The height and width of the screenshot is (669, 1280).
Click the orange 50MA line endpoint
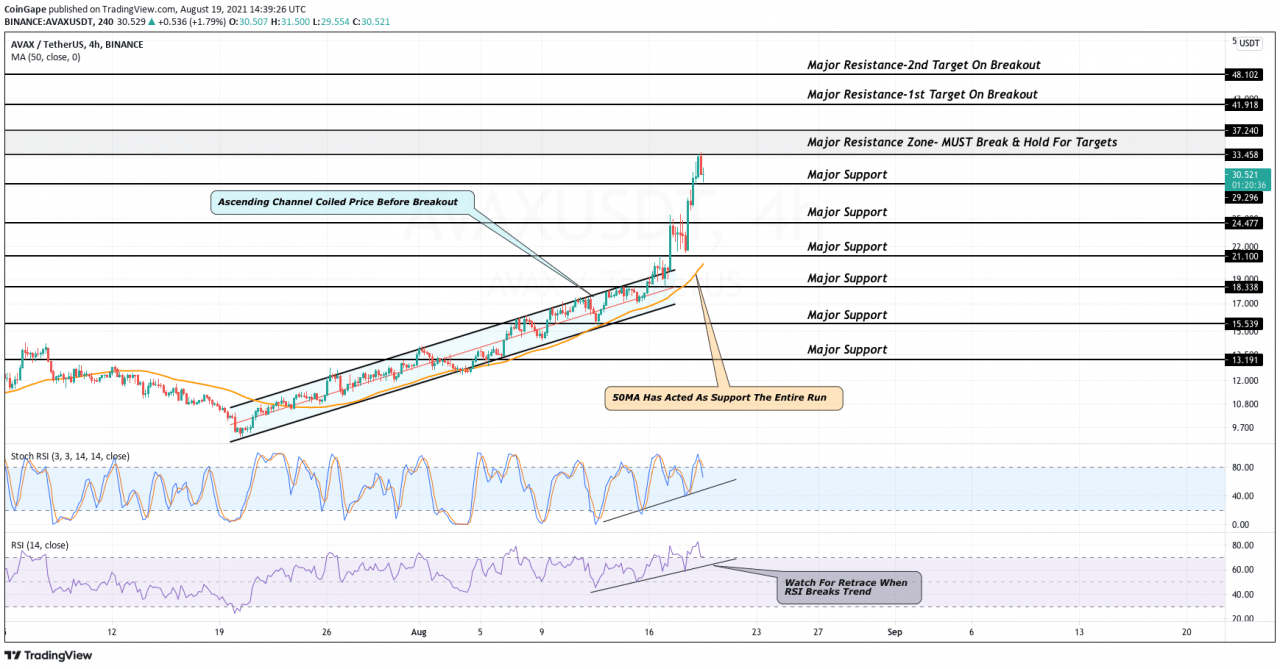(x=703, y=265)
